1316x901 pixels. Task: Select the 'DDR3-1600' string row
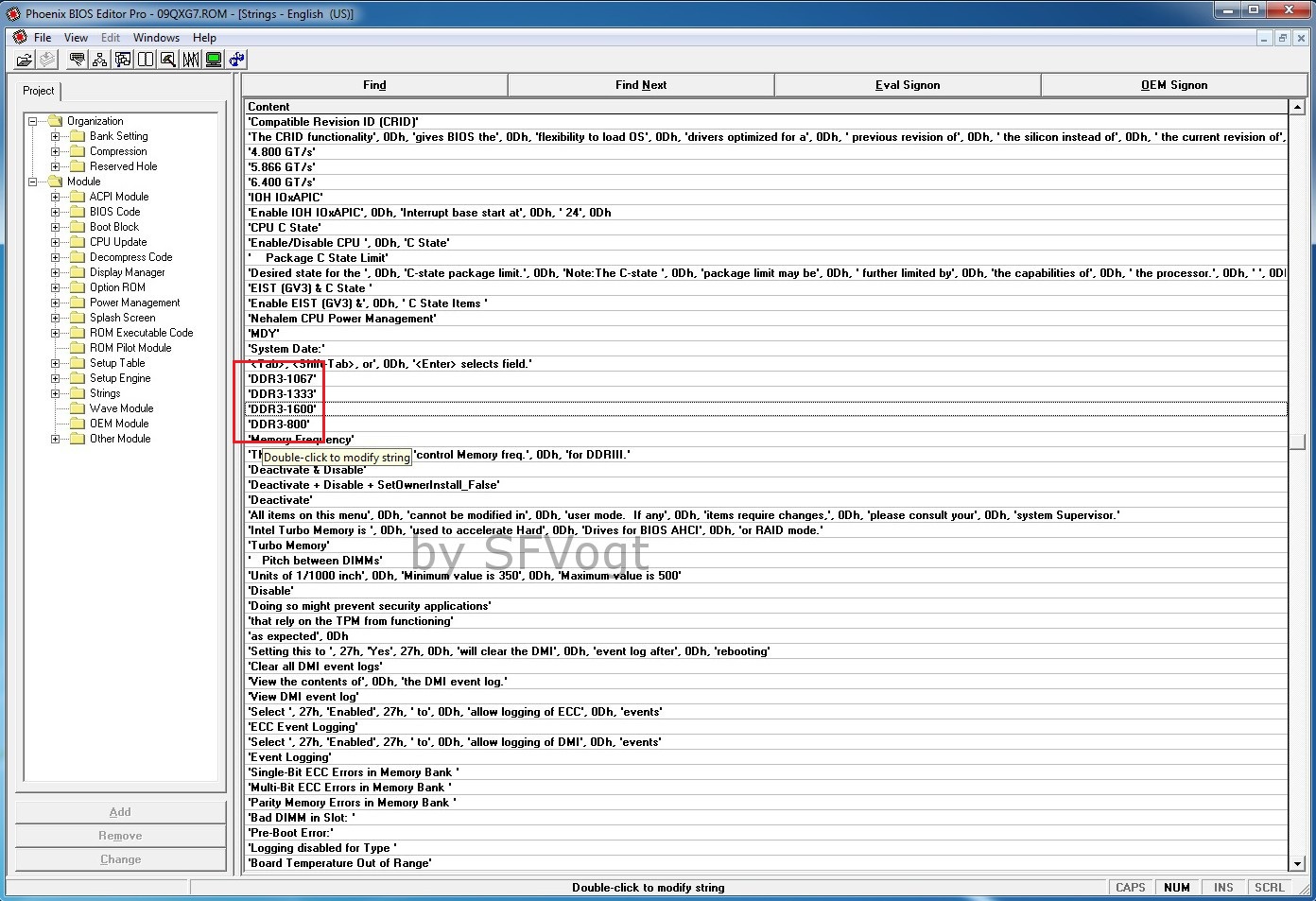point(766,409)
